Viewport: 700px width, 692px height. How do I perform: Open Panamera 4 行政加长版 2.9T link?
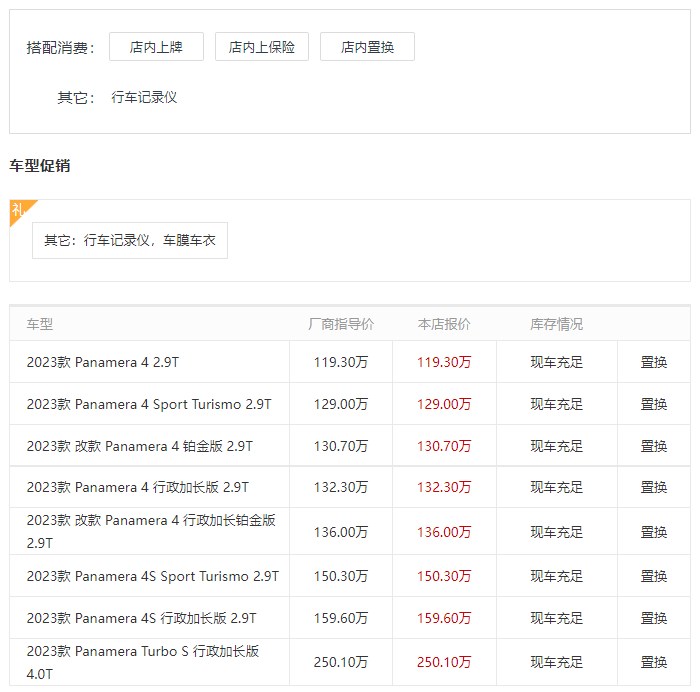(138, 487)
